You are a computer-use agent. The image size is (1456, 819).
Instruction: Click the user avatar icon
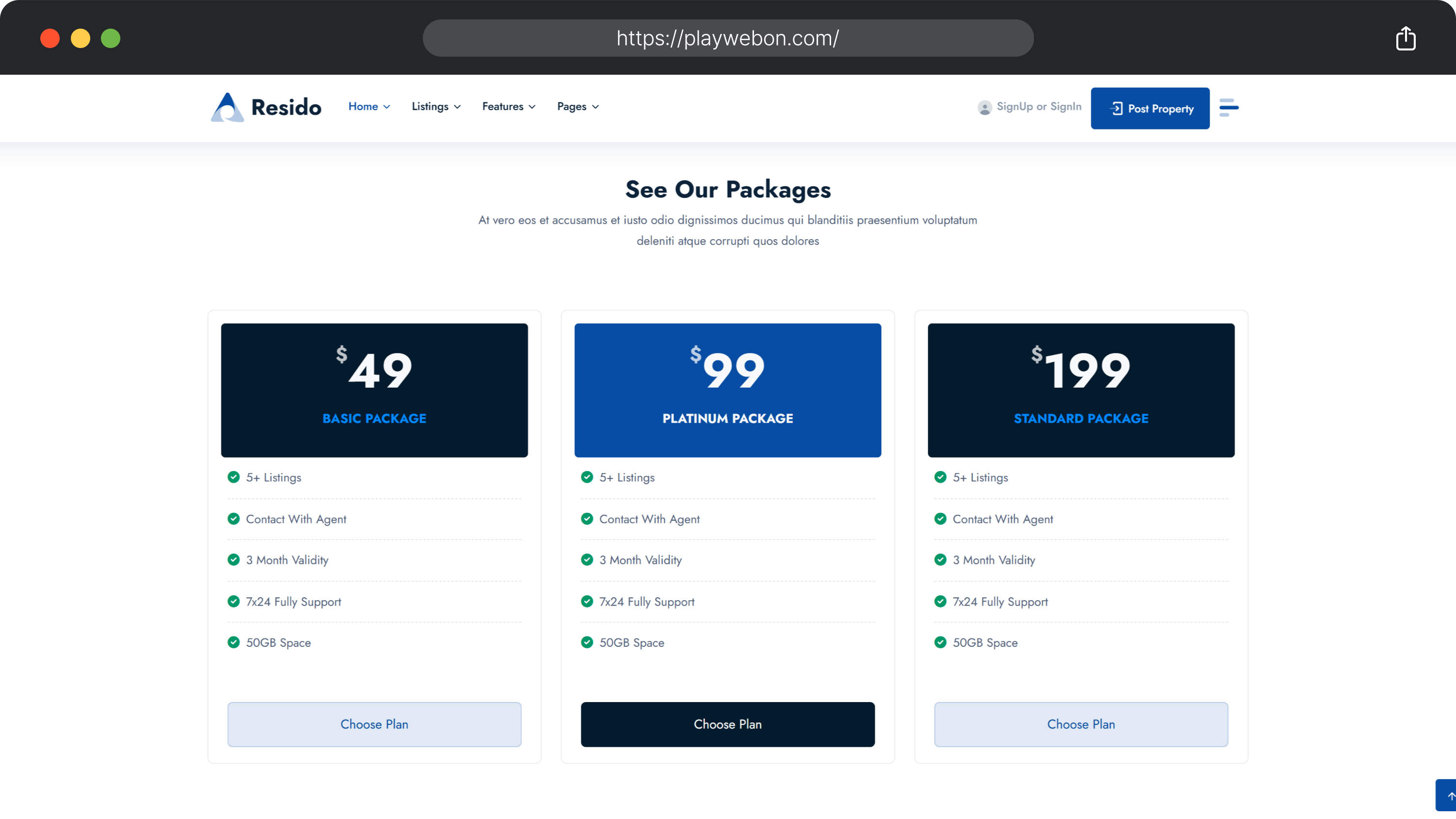pyautogui.click(x=984, y=107)
